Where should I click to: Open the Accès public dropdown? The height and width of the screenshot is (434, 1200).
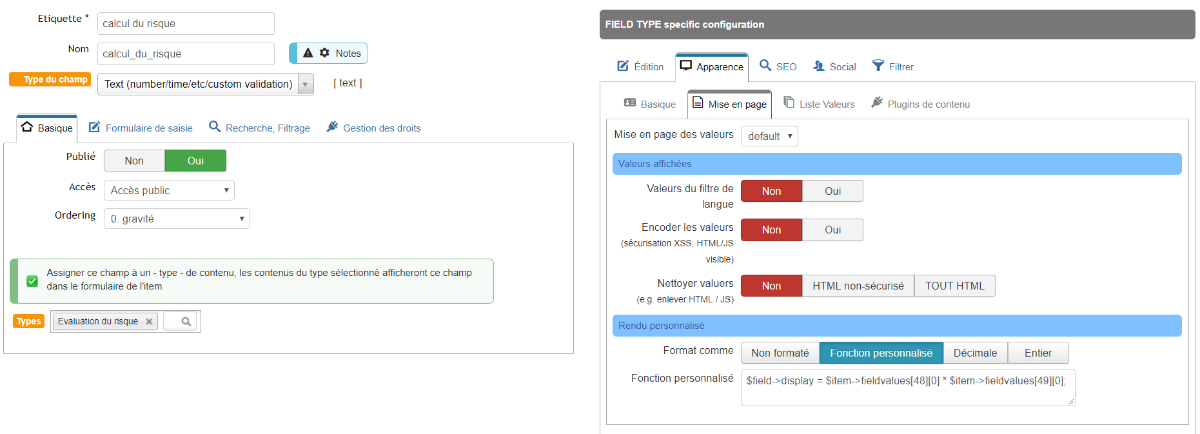(x=170, y=190)
